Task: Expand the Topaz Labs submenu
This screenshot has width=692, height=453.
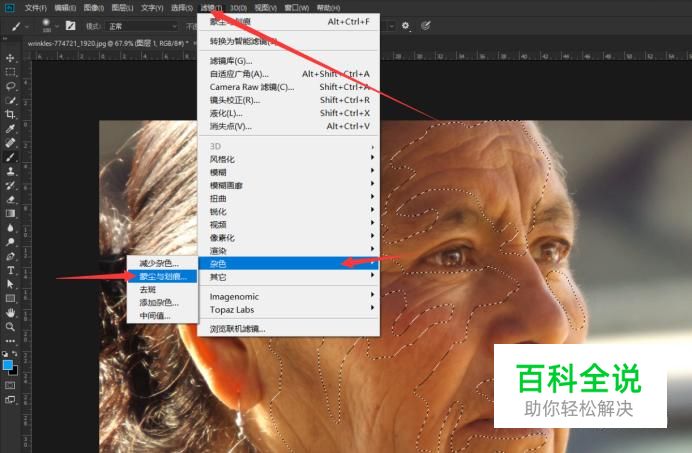Action: click(289, 310)
